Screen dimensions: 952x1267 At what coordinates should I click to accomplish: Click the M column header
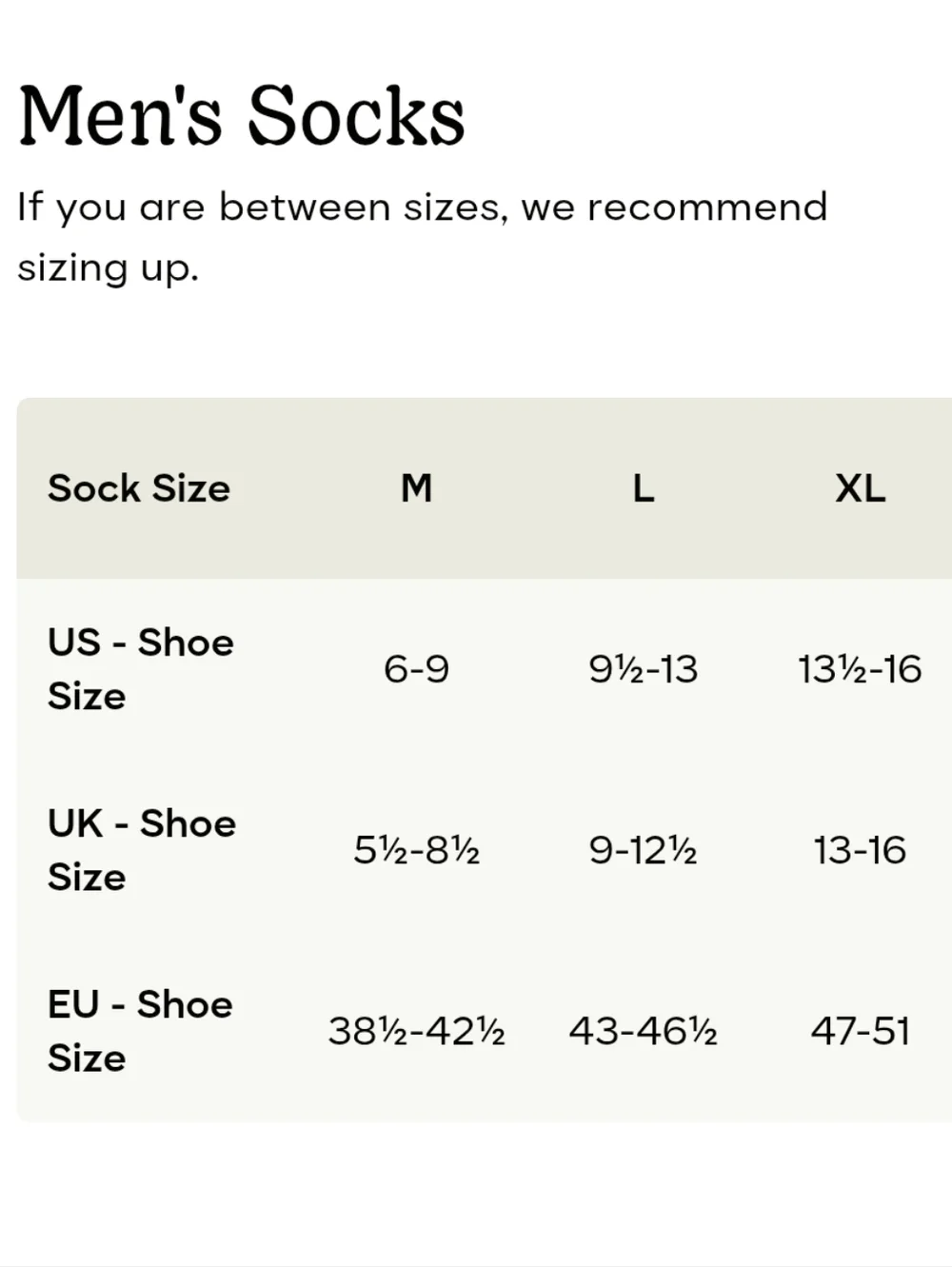pos(416,488)
